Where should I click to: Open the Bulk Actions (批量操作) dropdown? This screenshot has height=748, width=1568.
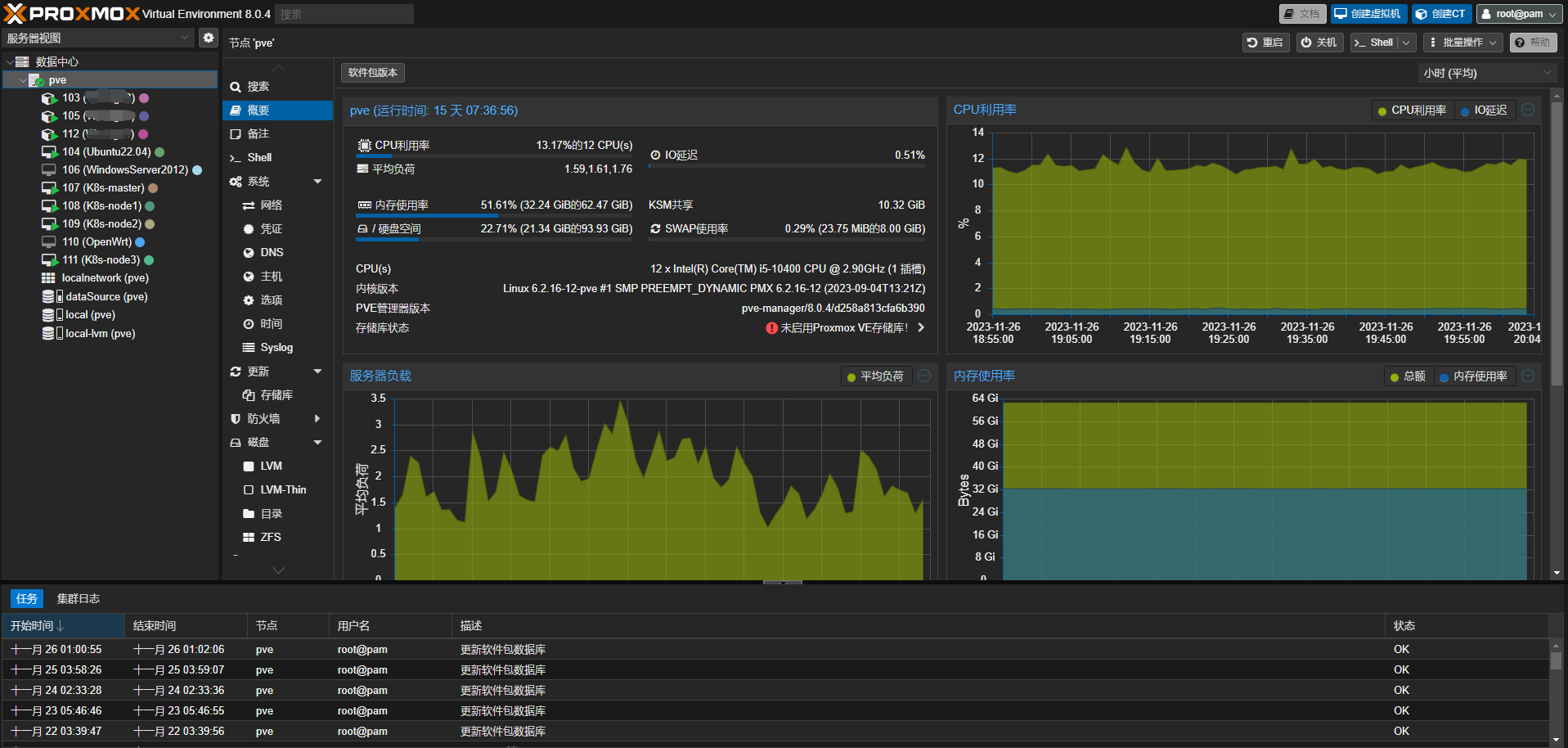coord(1462,43)
